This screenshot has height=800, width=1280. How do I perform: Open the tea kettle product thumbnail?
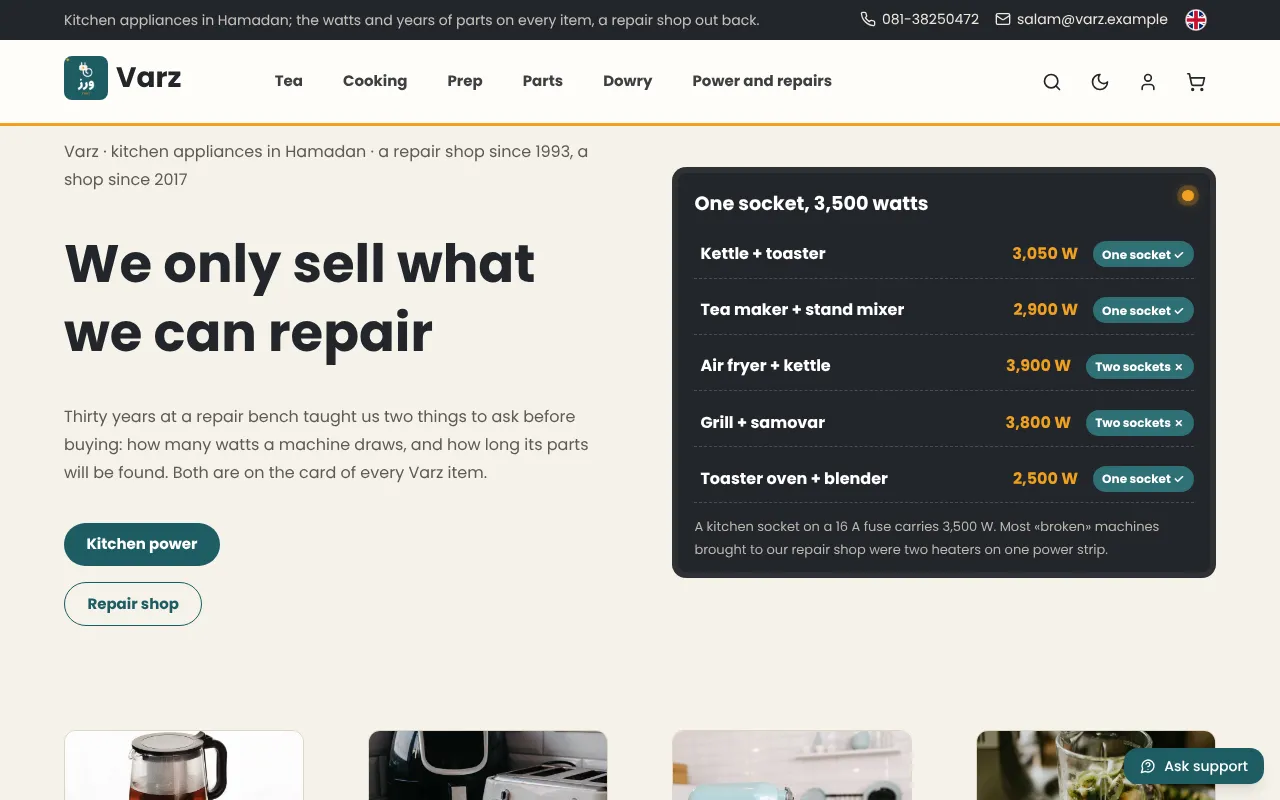184,765
